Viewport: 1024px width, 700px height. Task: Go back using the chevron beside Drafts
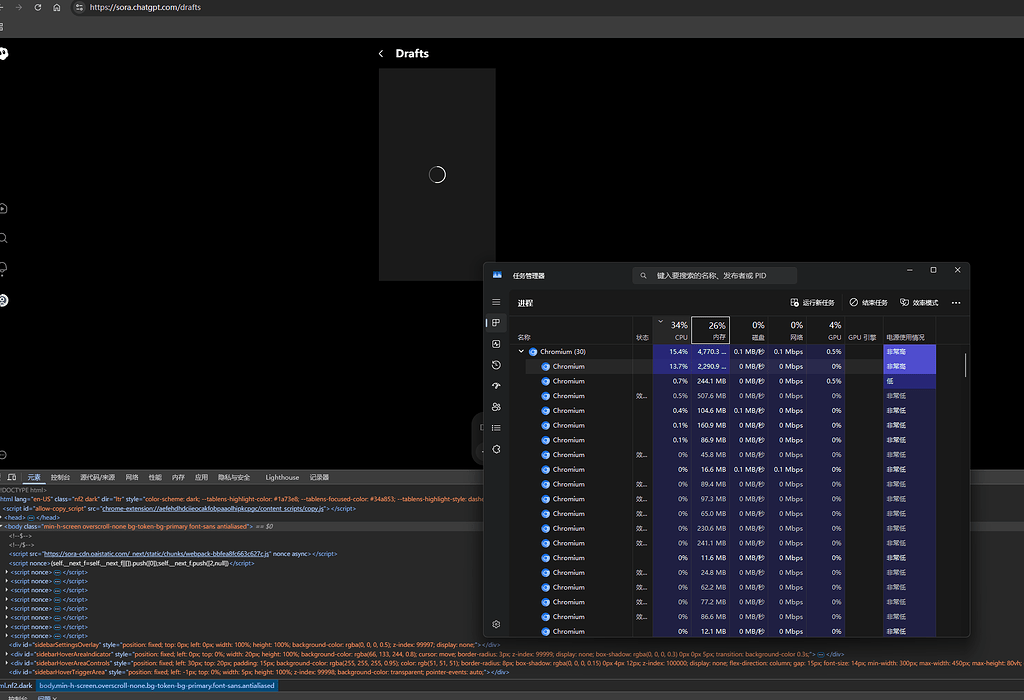[x=381, y=54]
